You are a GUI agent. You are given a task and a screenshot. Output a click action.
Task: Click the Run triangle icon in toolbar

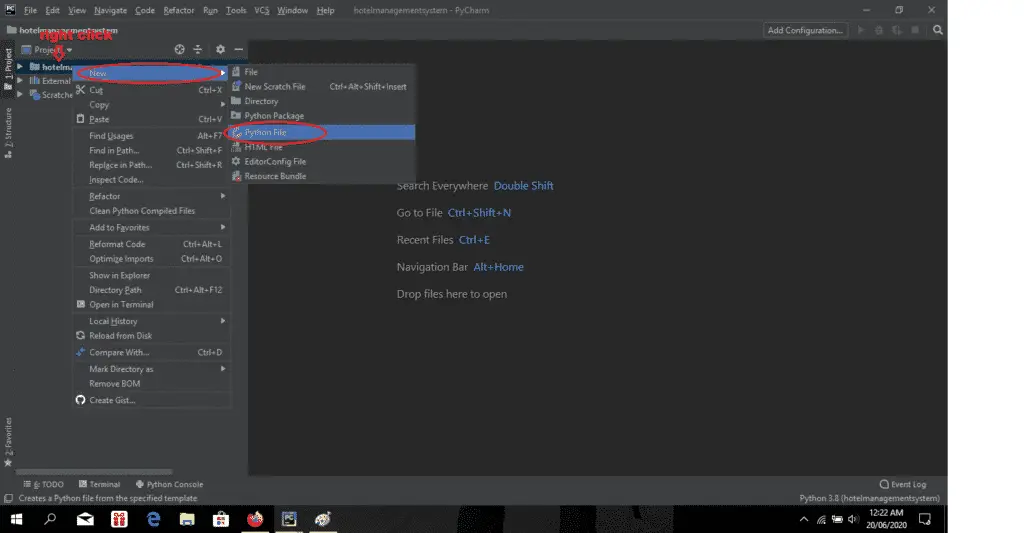click(x=860, y=30)
